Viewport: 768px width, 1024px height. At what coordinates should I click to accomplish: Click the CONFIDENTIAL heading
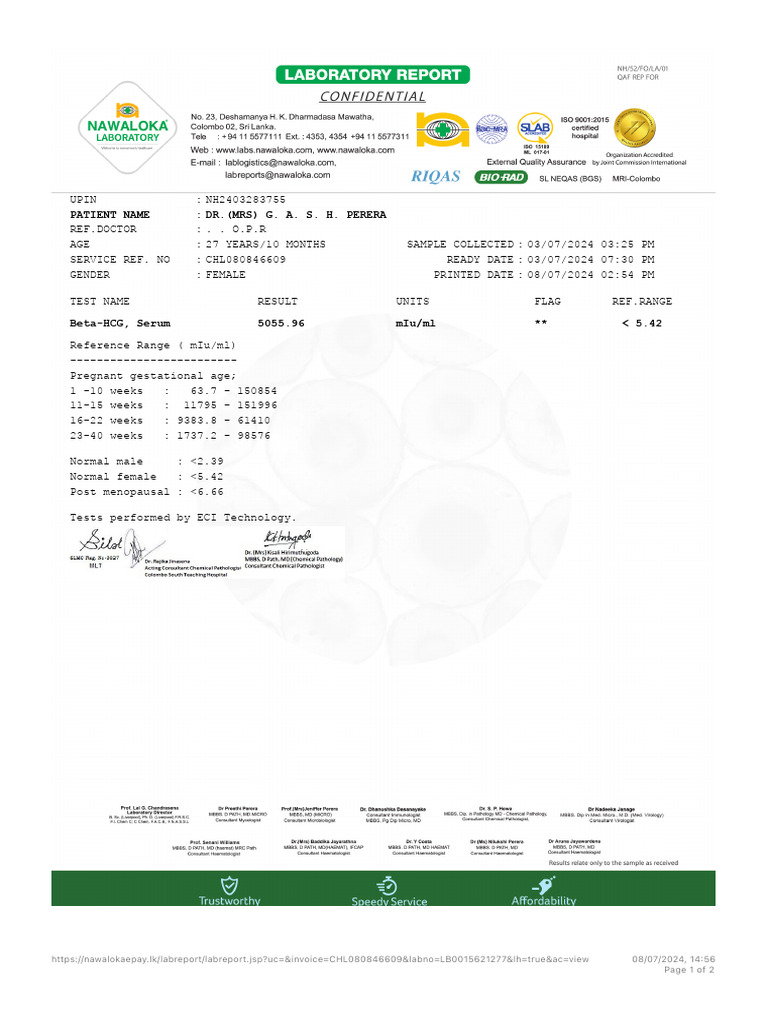[372, 97]
